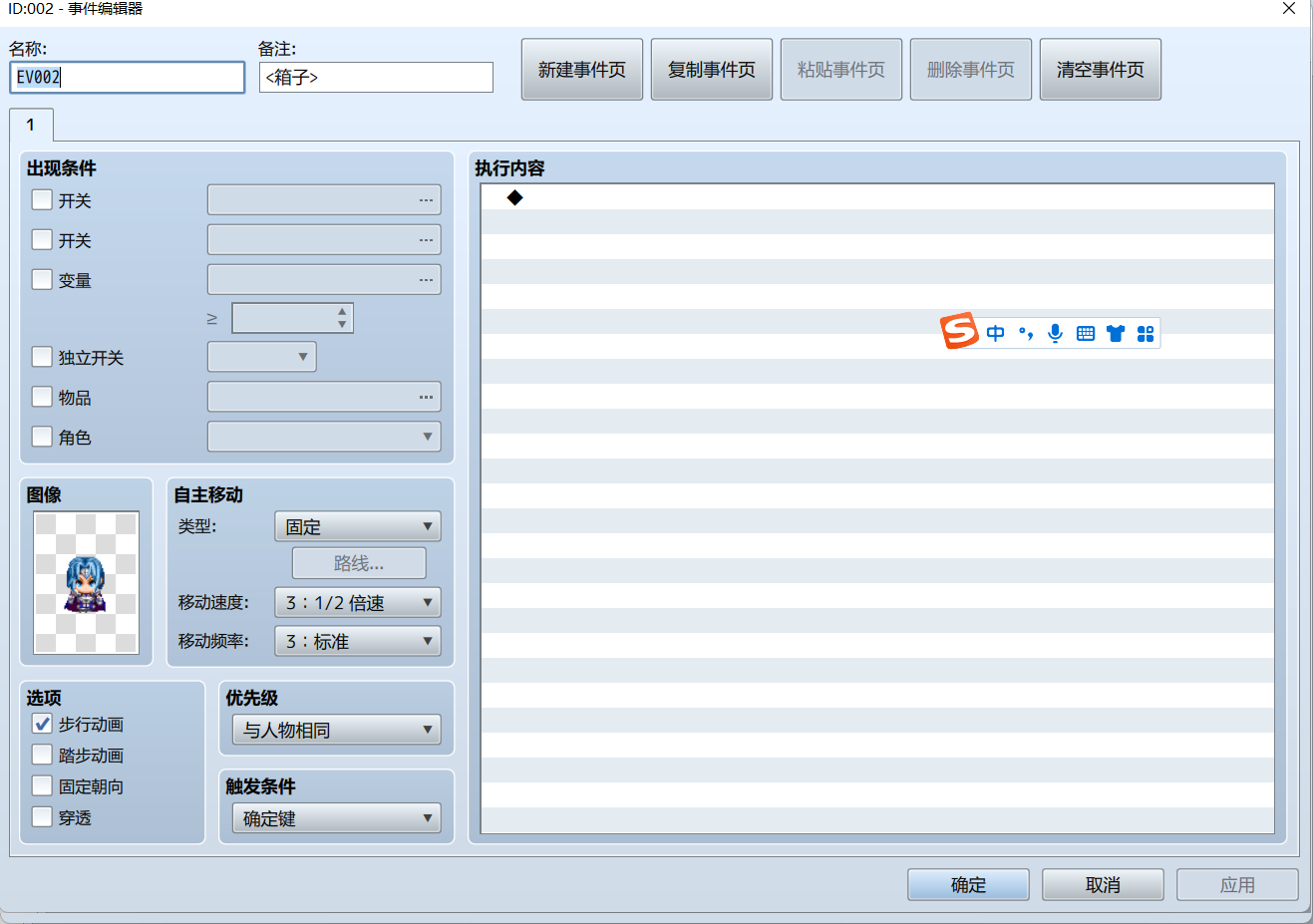Click the event character image thumbnail
Viewport: 1313px width, 924px height.
86,583
